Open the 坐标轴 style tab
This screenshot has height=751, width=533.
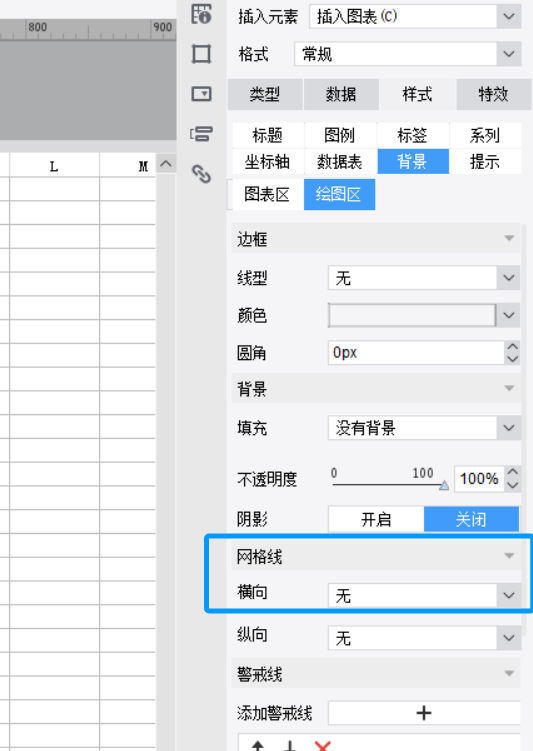(268, 162)
